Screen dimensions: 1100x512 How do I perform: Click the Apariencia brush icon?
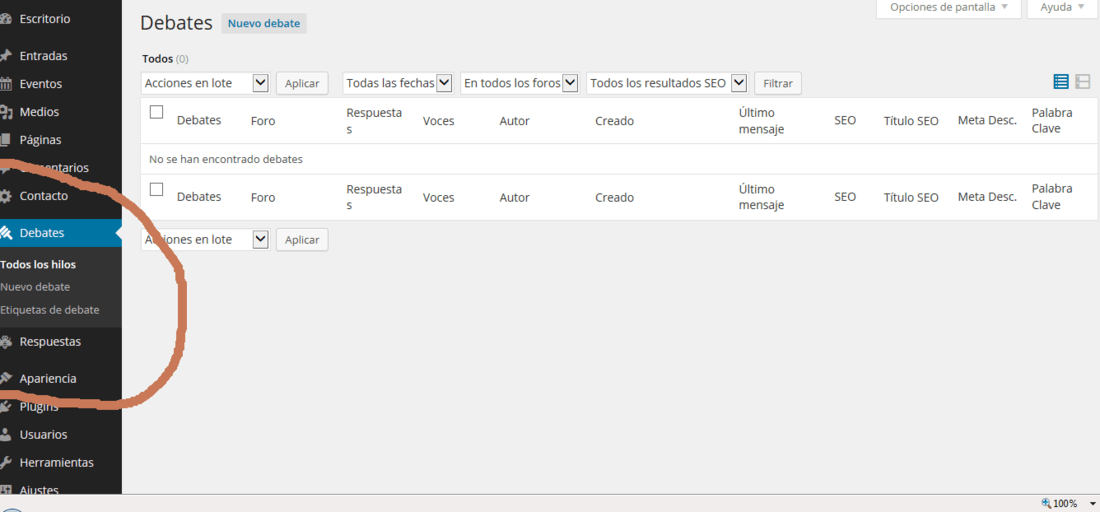tap(6, 379)
